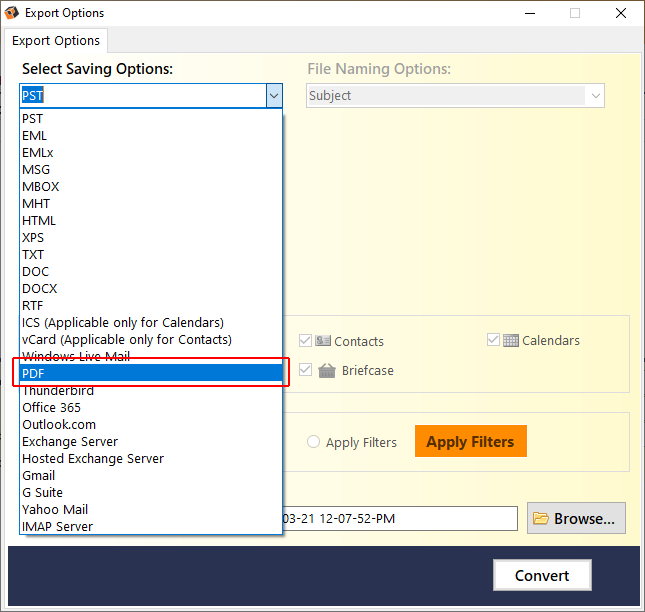The width and height of the screenshot is (645, 612).
Task: Click the Contacts card icon
Action: coord(323,341)
